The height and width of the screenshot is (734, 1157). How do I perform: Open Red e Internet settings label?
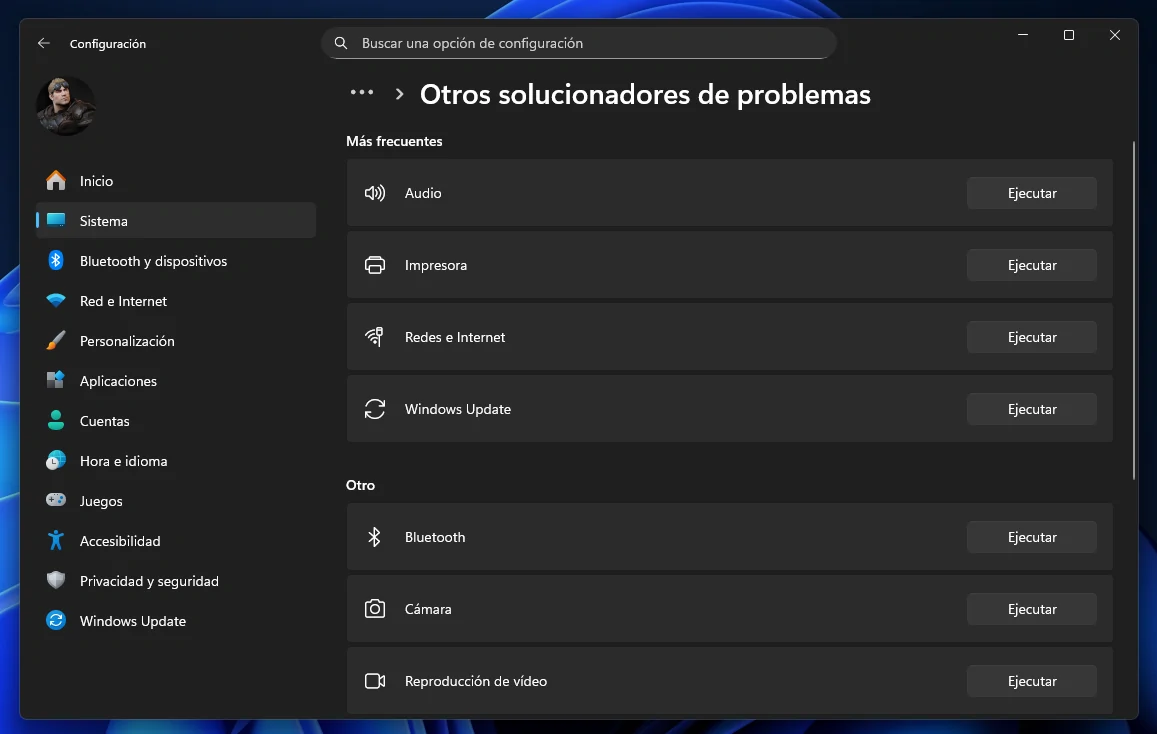123,301
